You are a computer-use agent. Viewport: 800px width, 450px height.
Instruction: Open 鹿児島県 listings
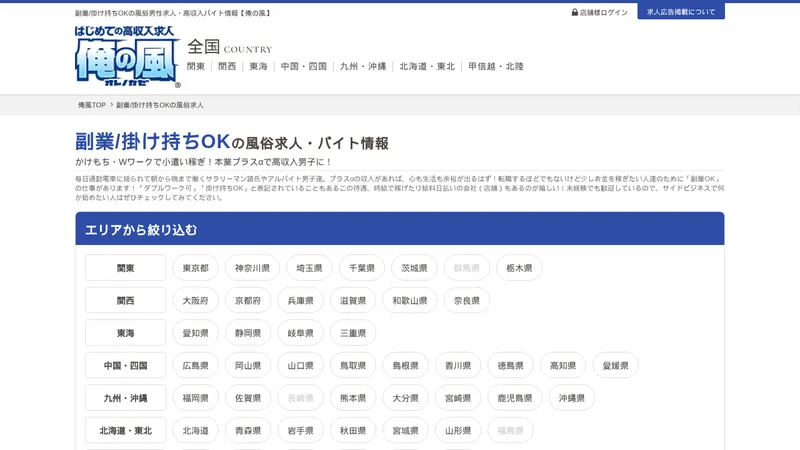515,398
